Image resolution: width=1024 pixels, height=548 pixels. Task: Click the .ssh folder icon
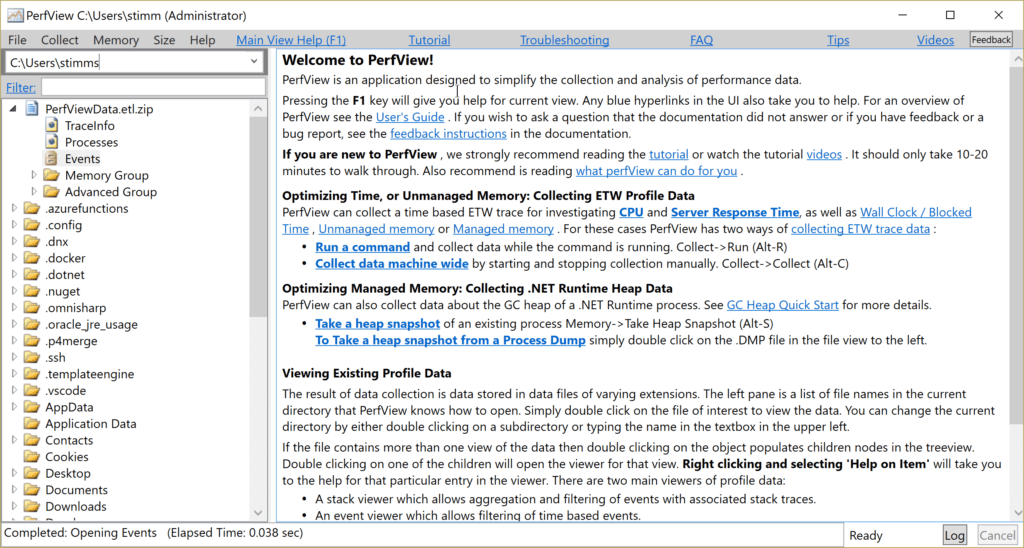coord(32,357)
